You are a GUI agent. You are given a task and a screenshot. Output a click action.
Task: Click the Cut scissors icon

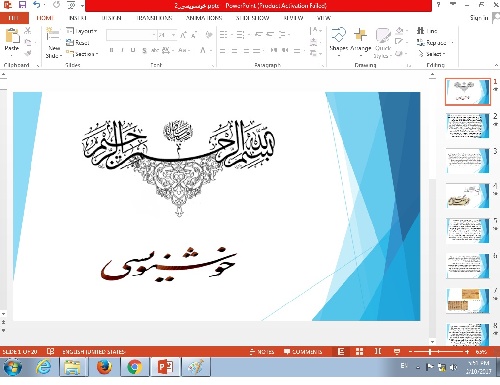coord(28,31)
